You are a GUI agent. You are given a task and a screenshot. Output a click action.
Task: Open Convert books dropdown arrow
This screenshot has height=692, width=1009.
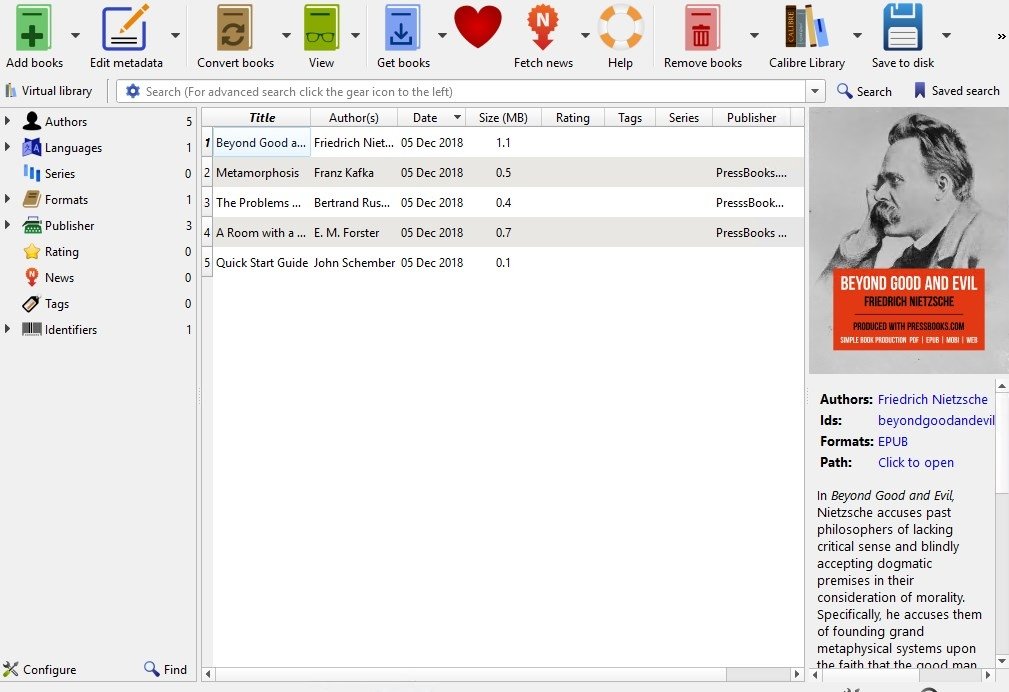[286, 35]
